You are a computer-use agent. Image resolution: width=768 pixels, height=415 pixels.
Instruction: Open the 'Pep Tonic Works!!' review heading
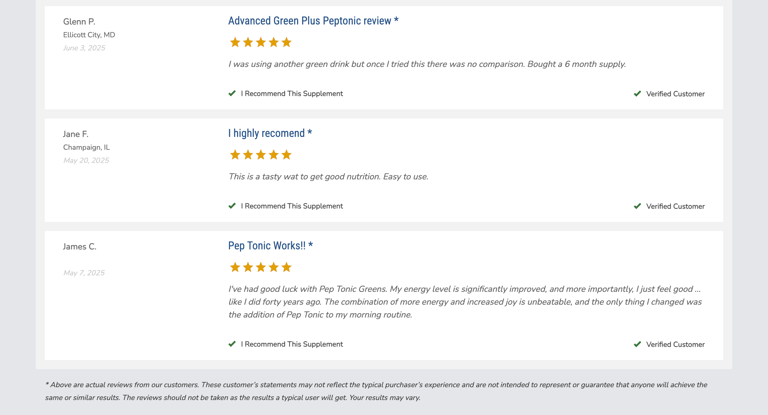pos(270,245)
